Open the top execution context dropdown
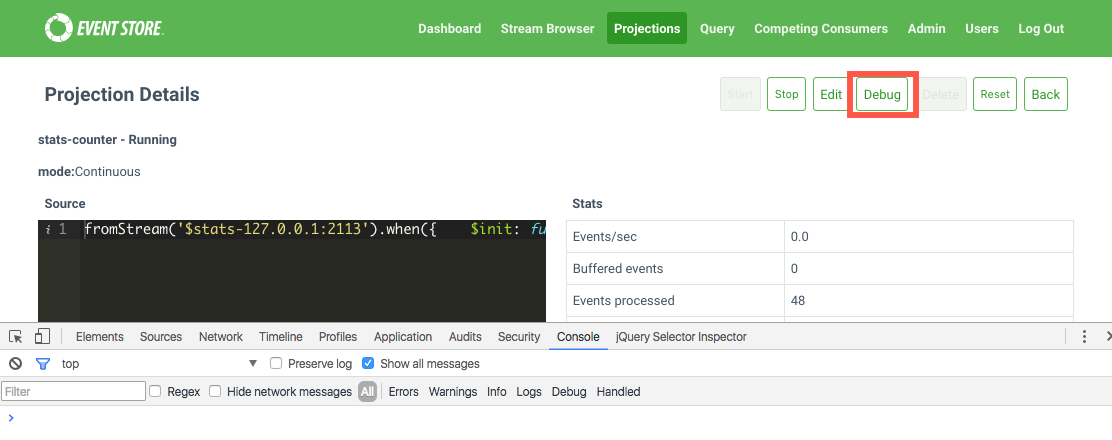The width and height of the screenshot is (1112, 440). pyautogui.click(x=160, y=364)
